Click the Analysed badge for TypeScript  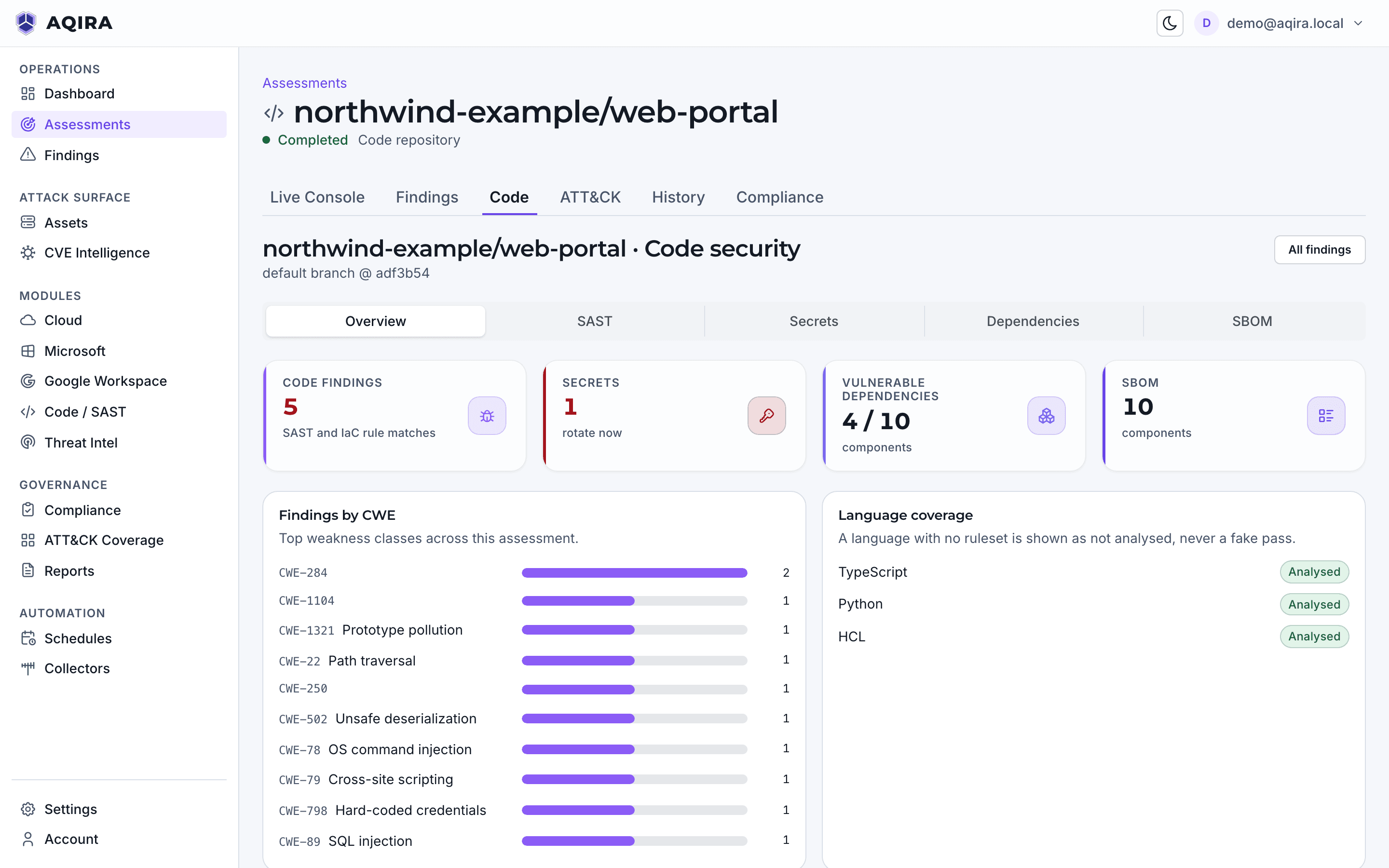[x=1314, y=572]
